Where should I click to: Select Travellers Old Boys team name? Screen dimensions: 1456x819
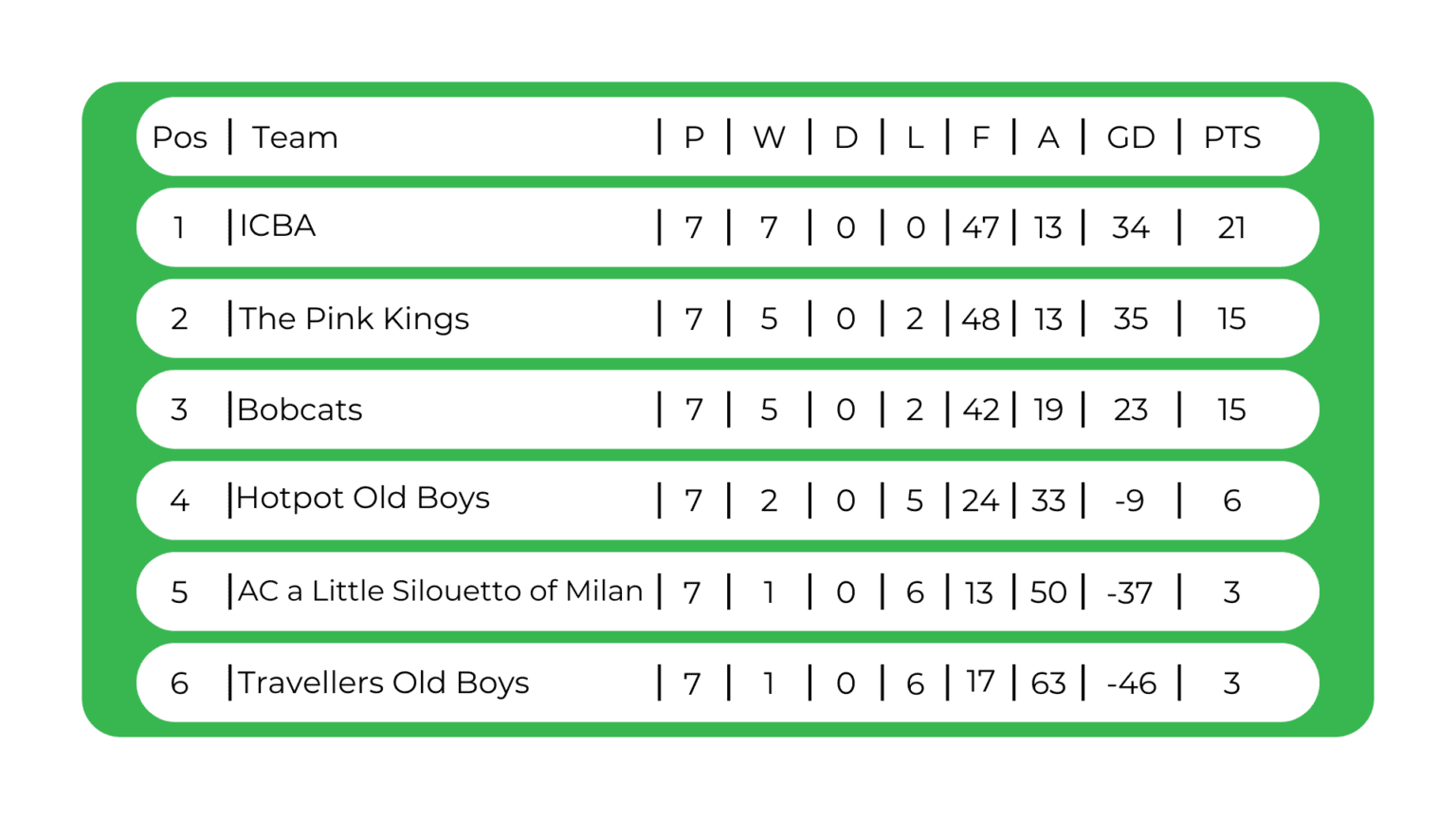(x=384, y=682)
